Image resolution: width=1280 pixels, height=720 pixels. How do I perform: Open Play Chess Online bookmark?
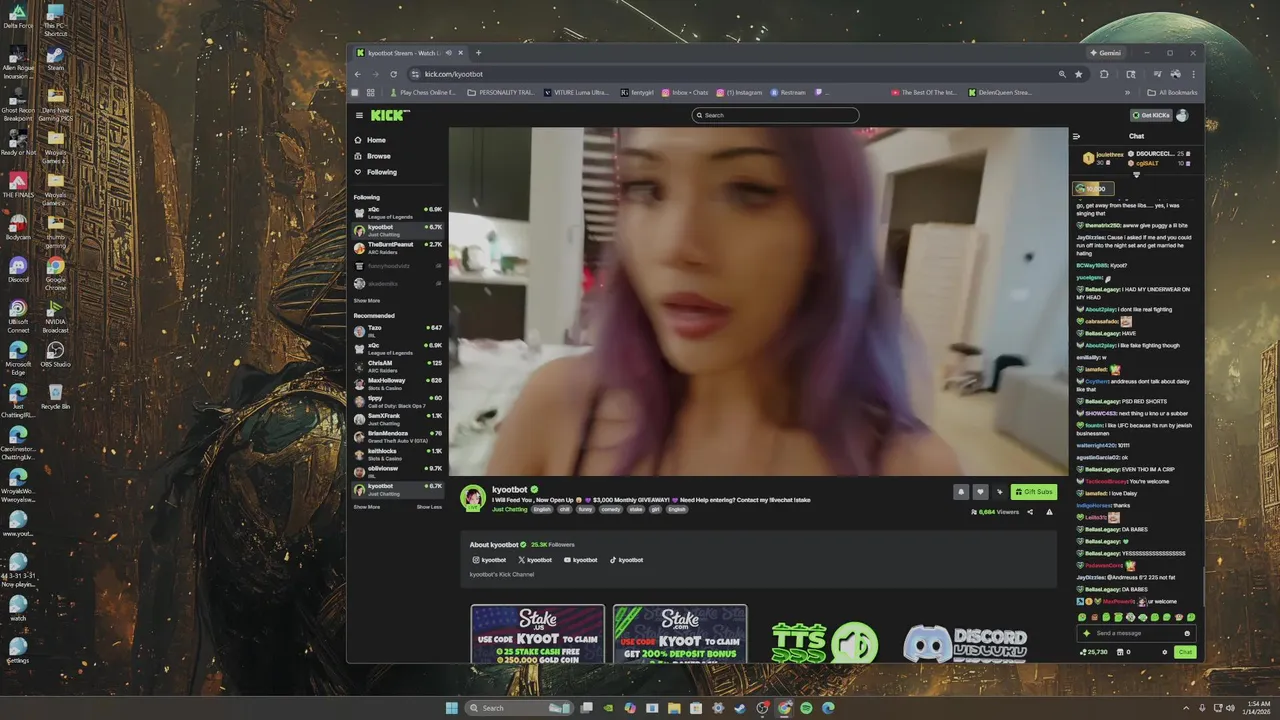423,92
